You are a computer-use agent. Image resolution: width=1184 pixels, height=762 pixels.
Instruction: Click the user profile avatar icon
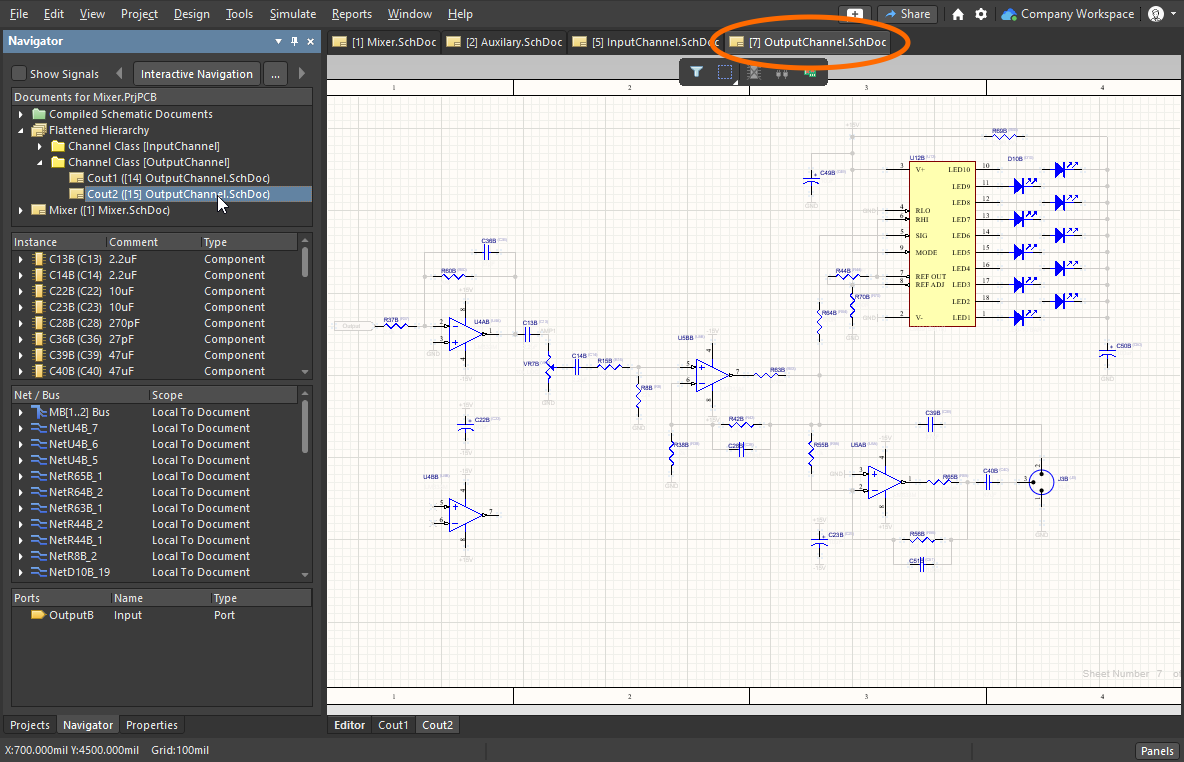coord(1157,14)
